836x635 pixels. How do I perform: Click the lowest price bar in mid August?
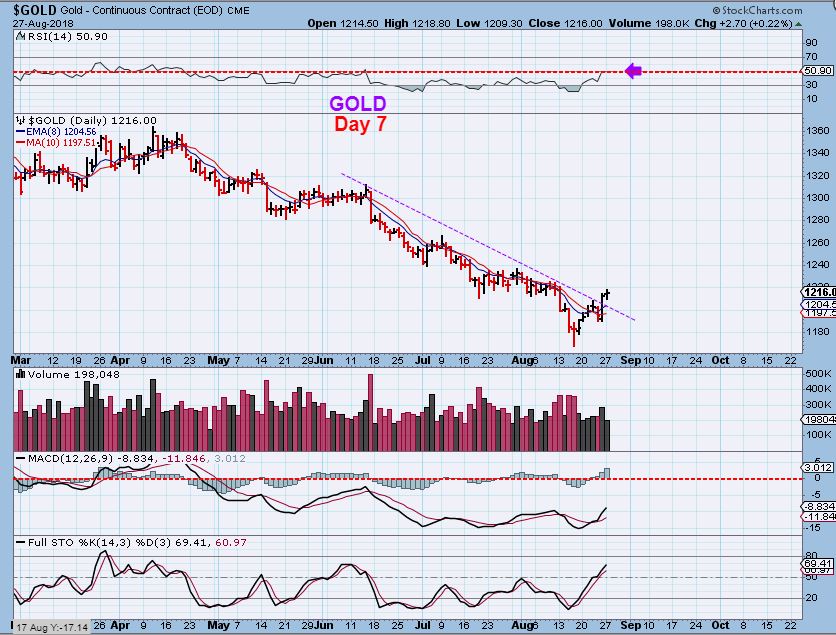(574, 334)
